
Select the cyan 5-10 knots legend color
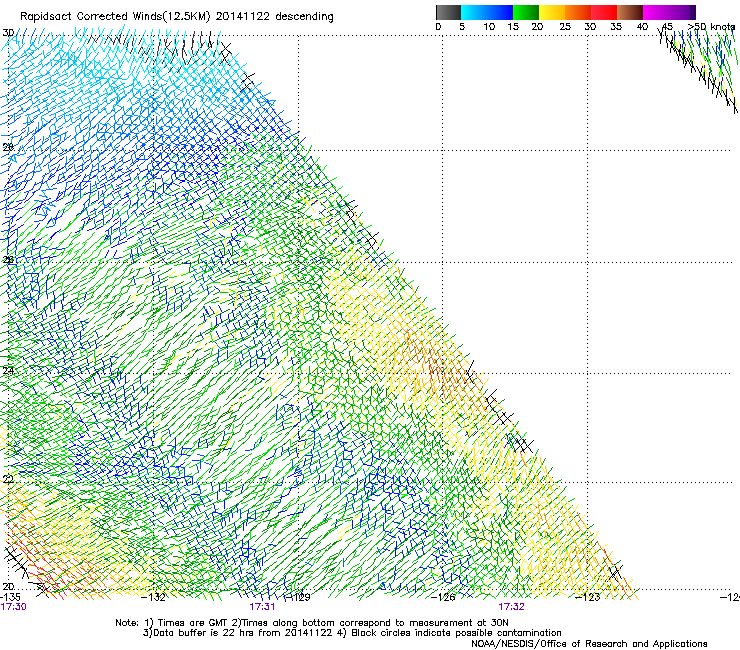point(473,12)
